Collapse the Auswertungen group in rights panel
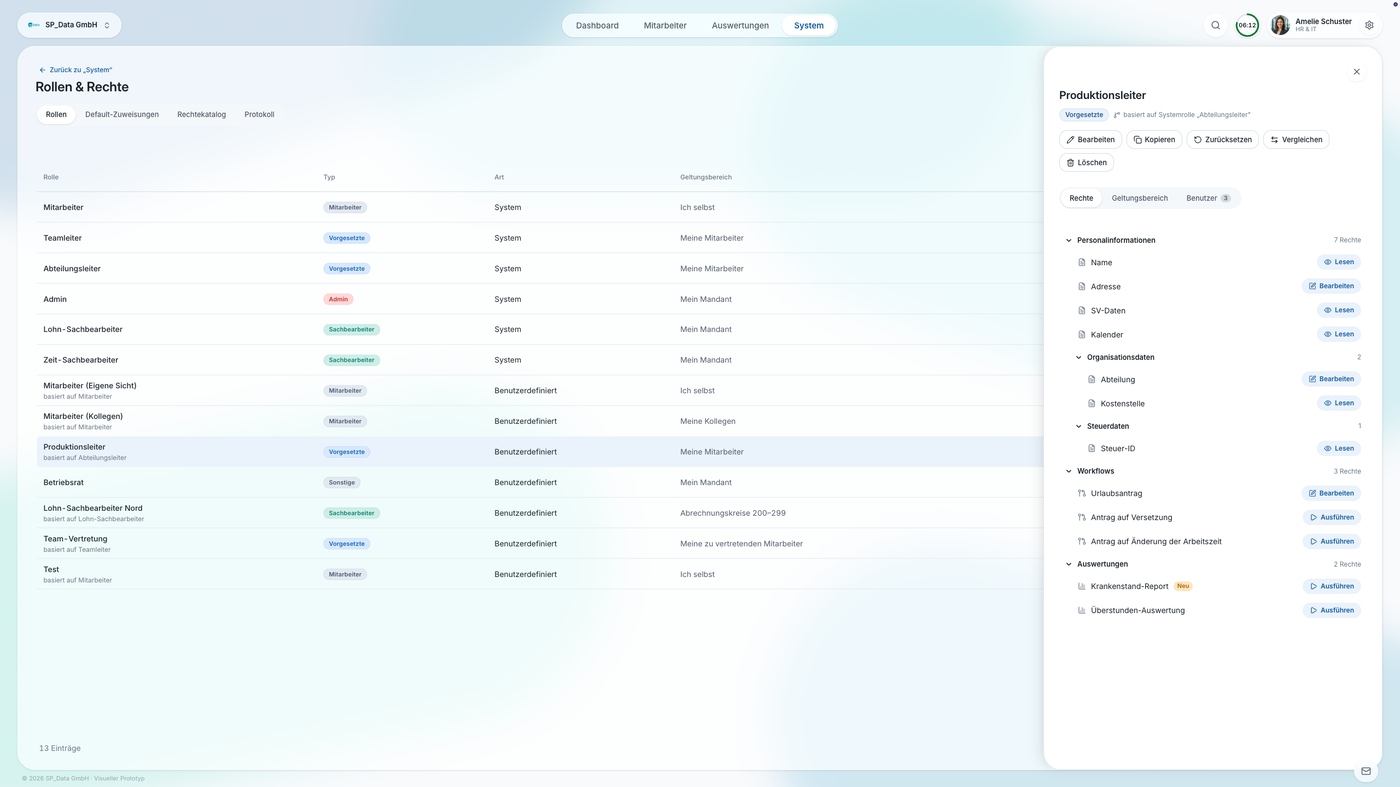 (1069, 564)
